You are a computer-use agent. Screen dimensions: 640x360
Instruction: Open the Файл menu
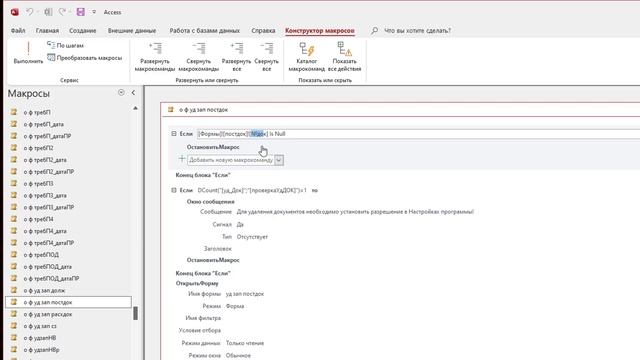(x=18, y=31)
